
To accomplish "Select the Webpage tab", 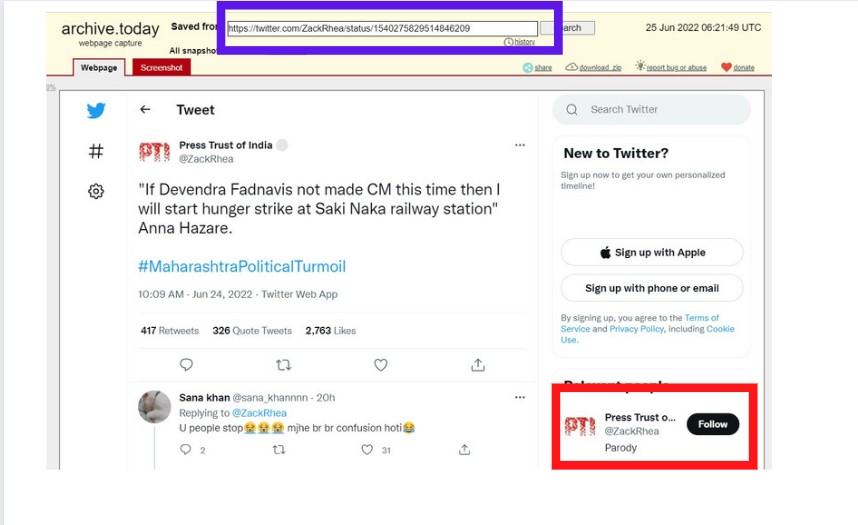I will coord(98,67).
